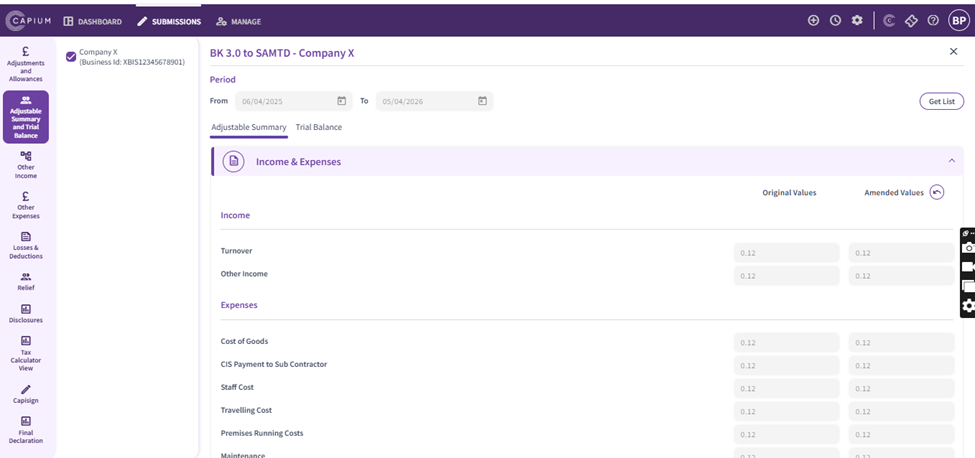The image size is (975, 458).
Task: Open the To date calendar picker
Action: [x=482, y=101]
